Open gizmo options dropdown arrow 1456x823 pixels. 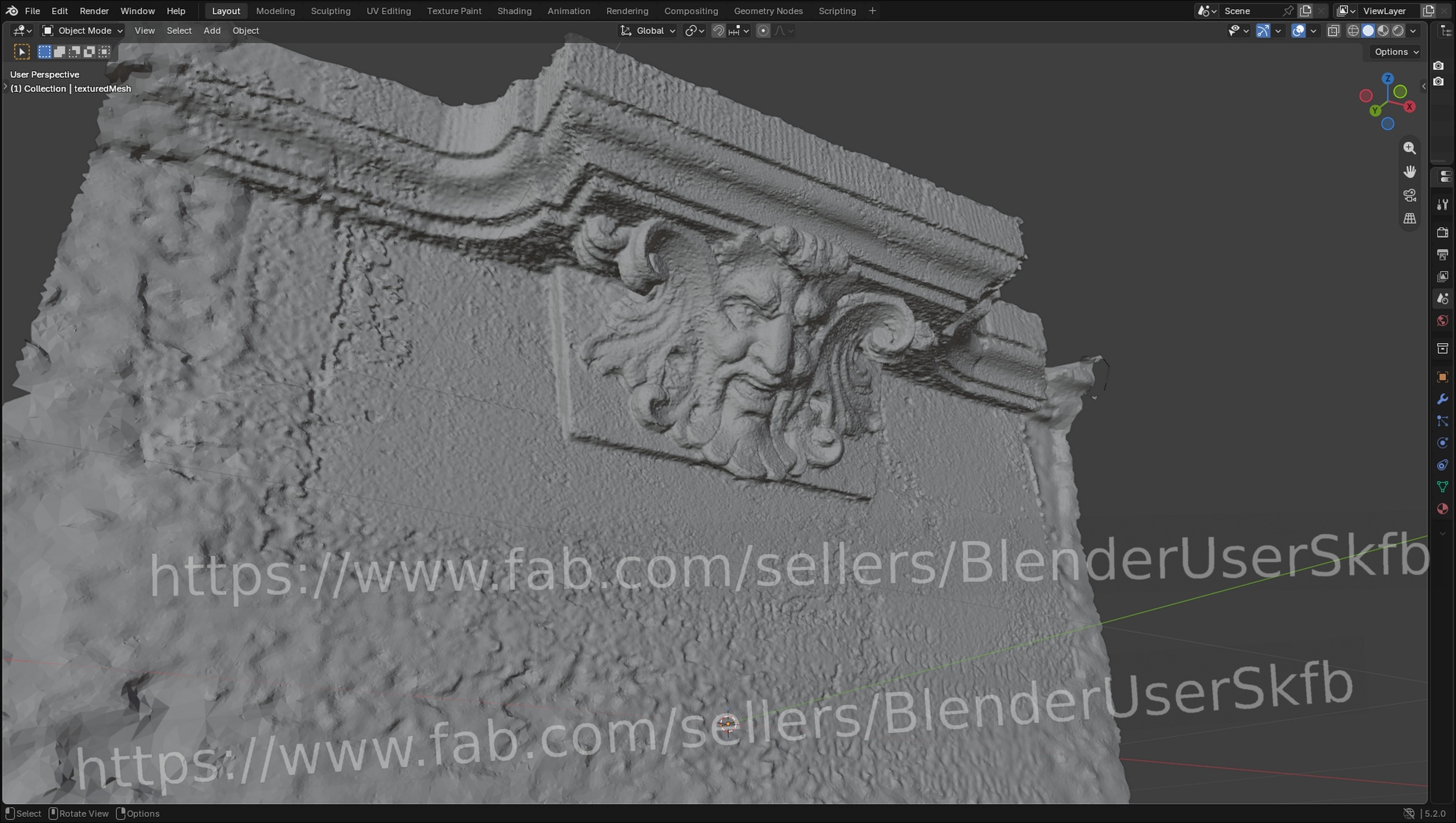[x=1278, y=31]
